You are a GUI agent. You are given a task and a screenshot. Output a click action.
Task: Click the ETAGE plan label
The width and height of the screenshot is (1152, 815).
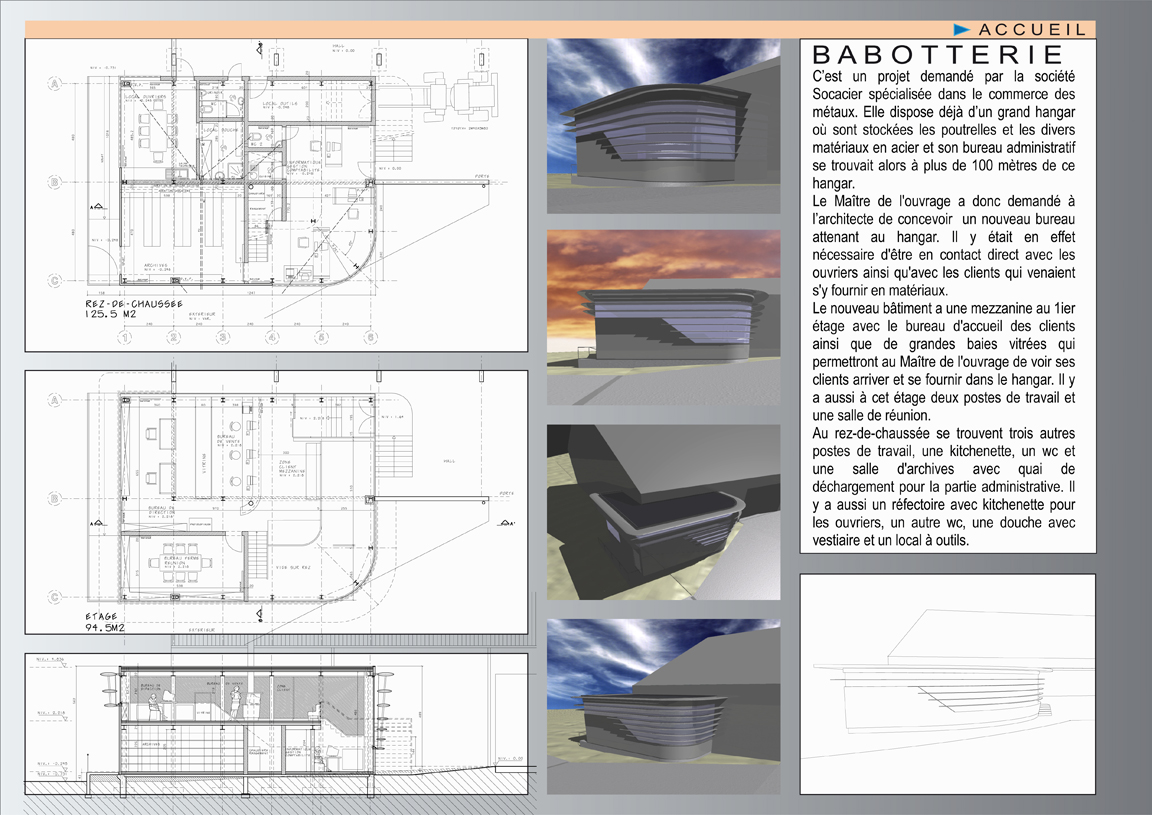click(x=101, y=617)
